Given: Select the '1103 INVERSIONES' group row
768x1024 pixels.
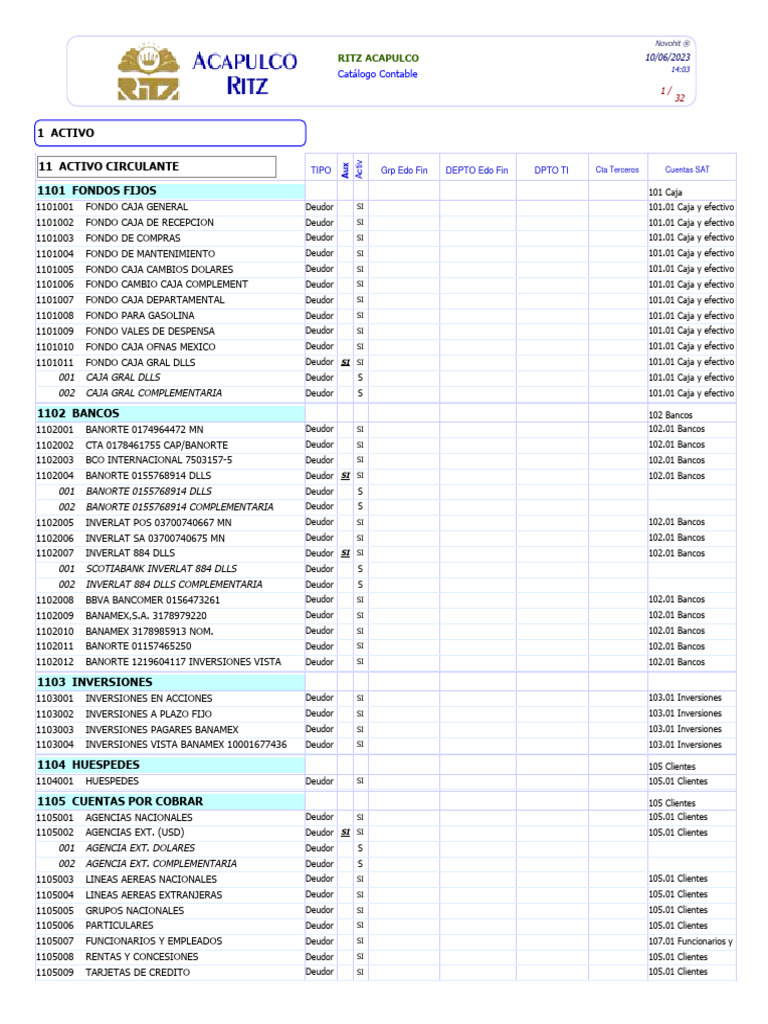Looking at the screenshot, I should (170, 682).
